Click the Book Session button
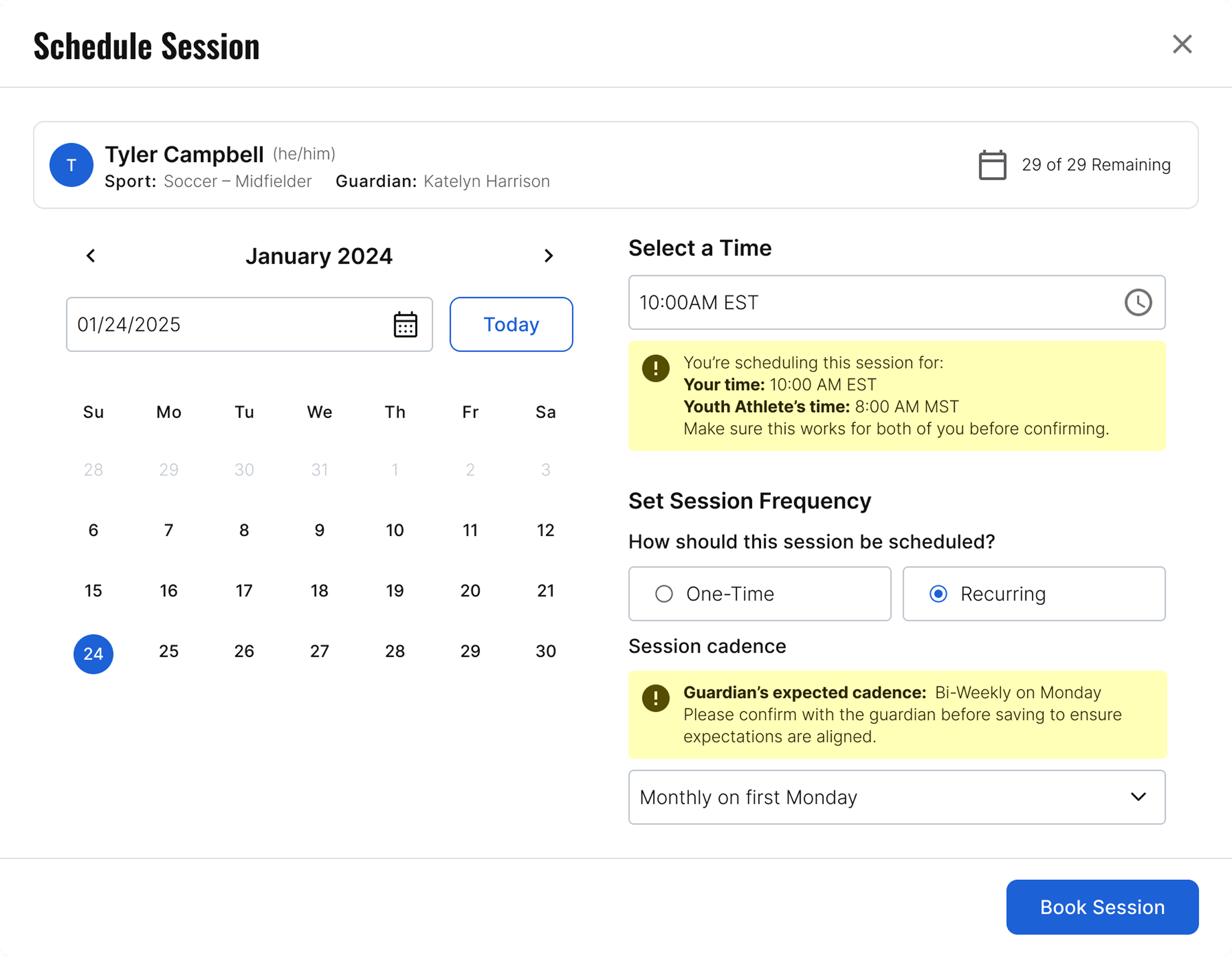Screen dimensions: 1232x957 (x=1102, y=907)
